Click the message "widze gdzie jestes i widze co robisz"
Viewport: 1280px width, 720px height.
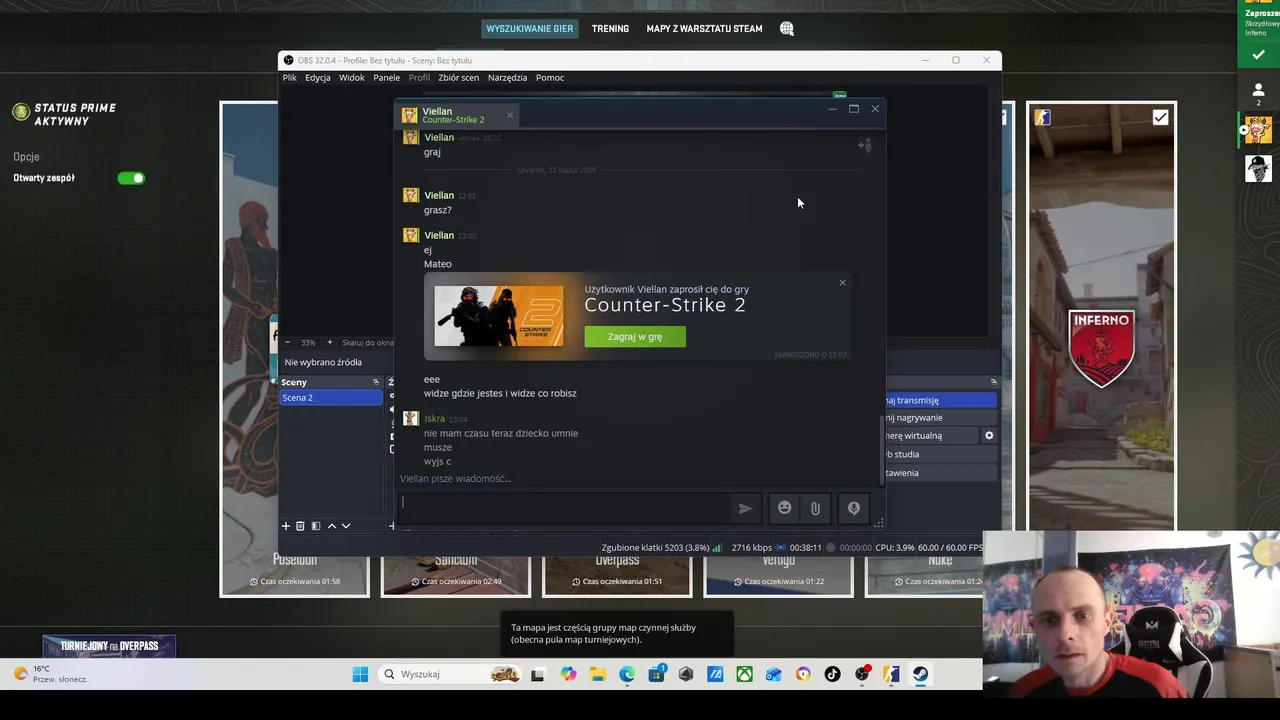pos(500,393)
